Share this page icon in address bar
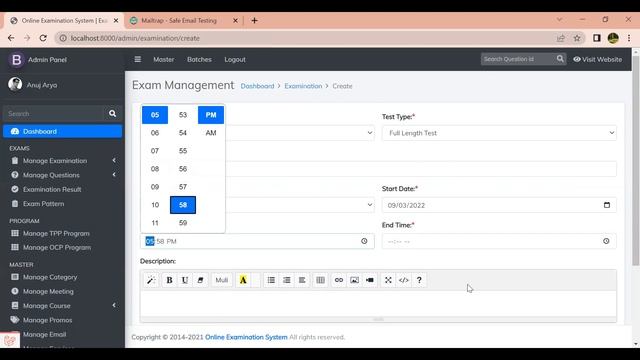 click(x=560, y=38)
